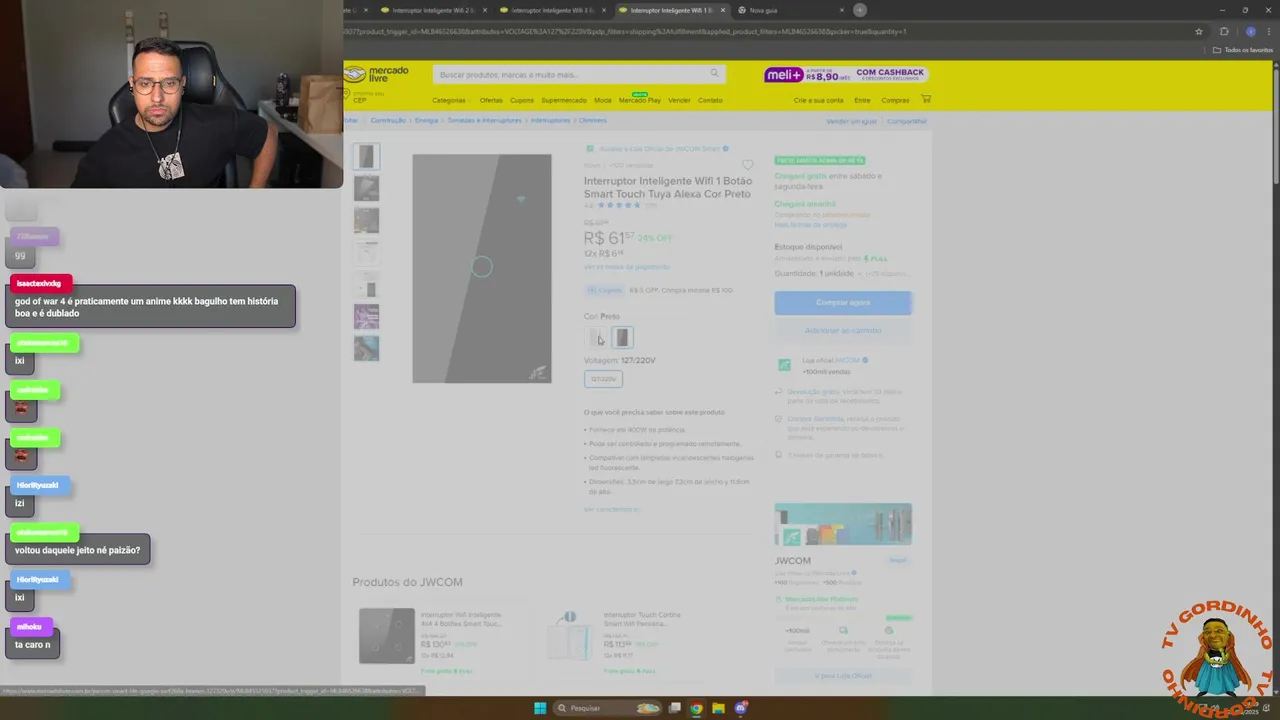Click the Meli+ cashback banner
This screenshot has height=720, width=1280.
tap(846, 75)
